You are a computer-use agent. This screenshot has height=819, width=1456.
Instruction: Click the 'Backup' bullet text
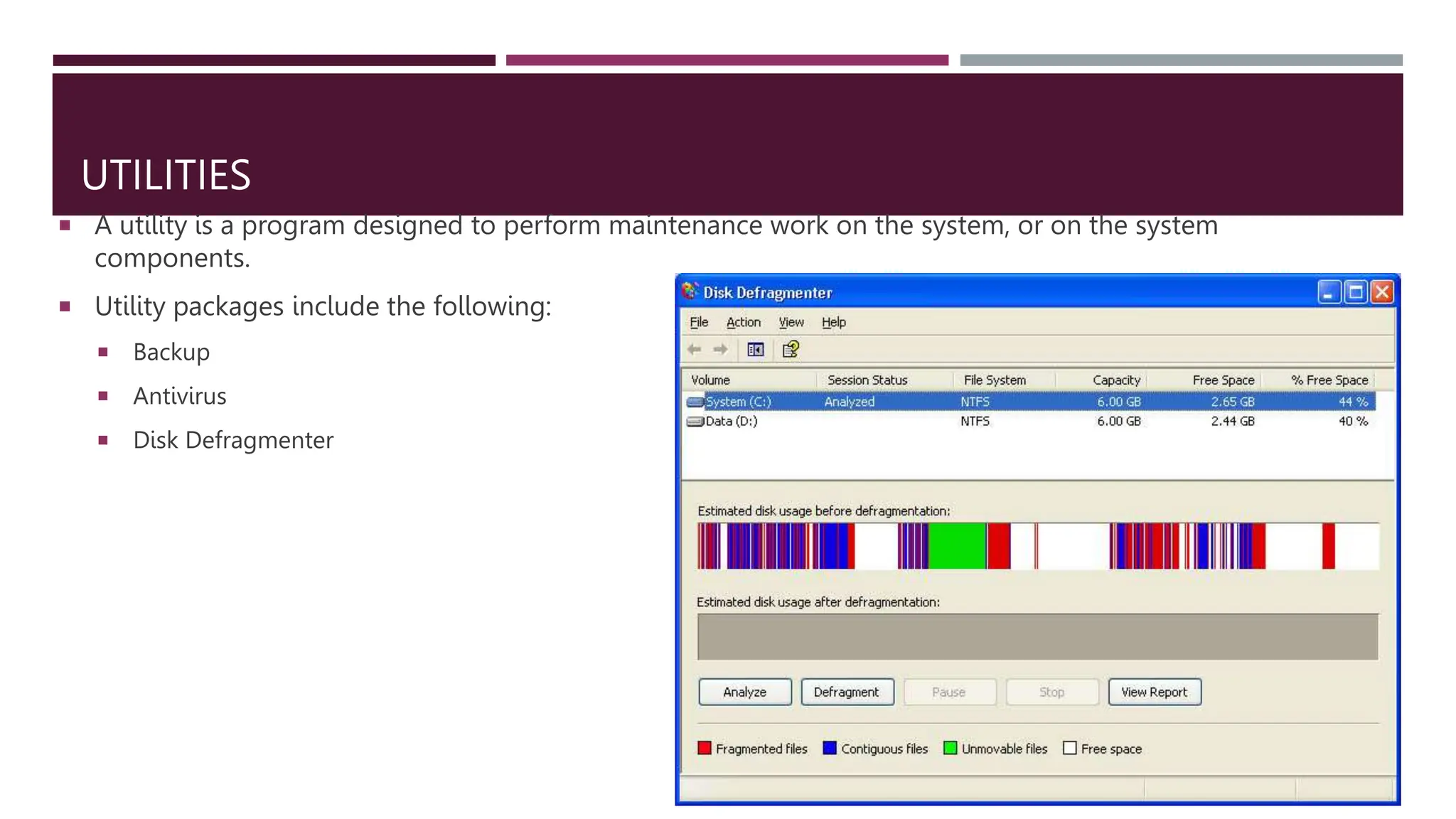point(171,352)
